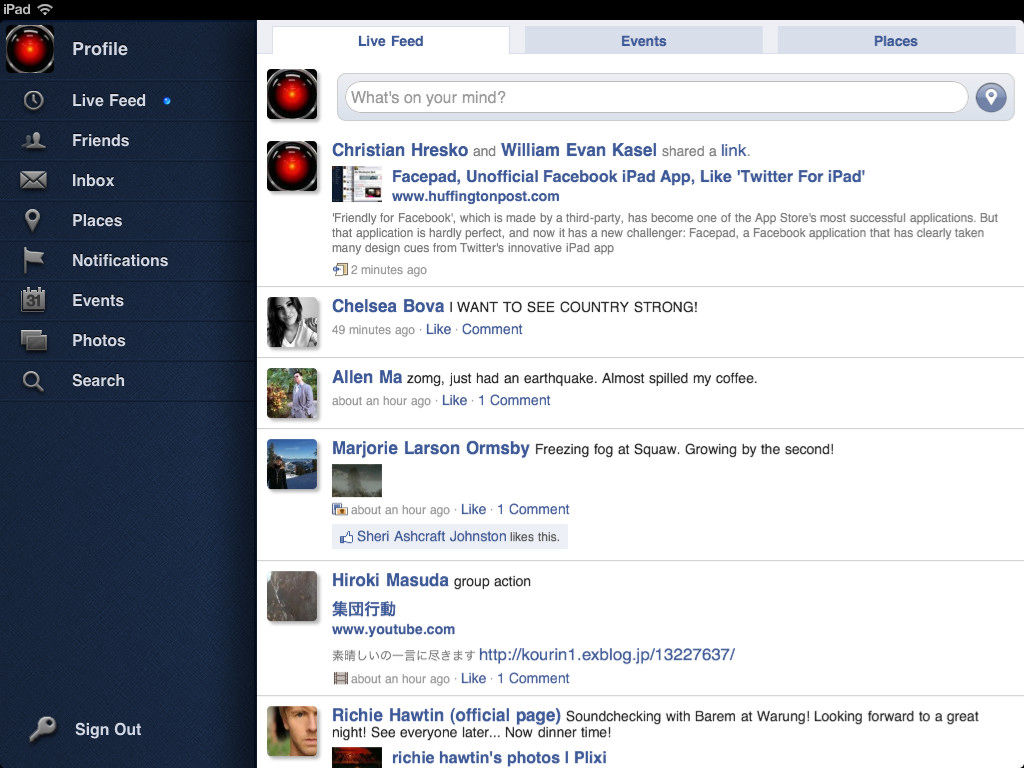The image size is (1024, 768).
Task: Tap the shared 'link' word in Christian's post
Action: pyautogui.click(x=733, y=151)
